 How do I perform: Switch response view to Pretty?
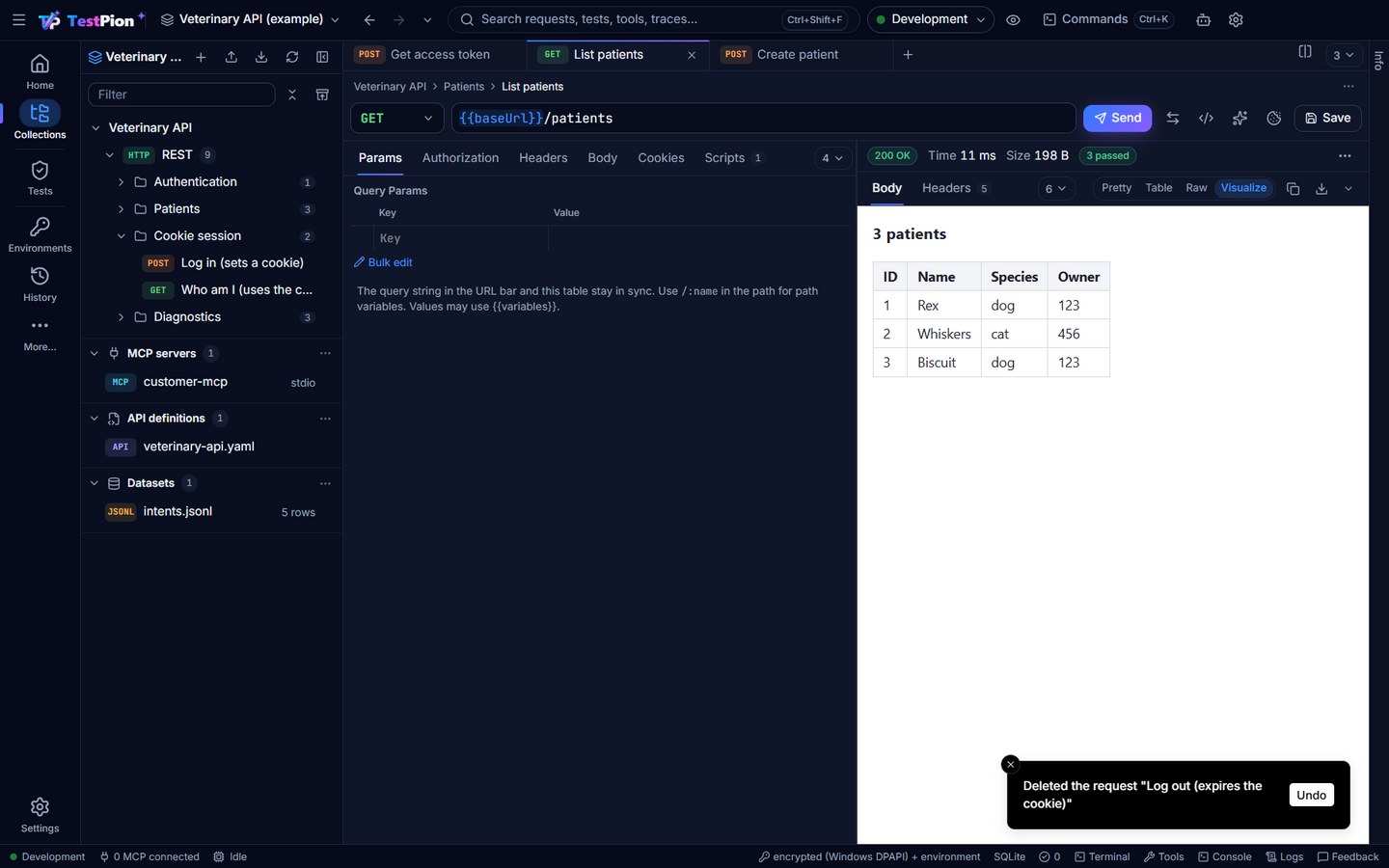click(x=1116, y=188)
